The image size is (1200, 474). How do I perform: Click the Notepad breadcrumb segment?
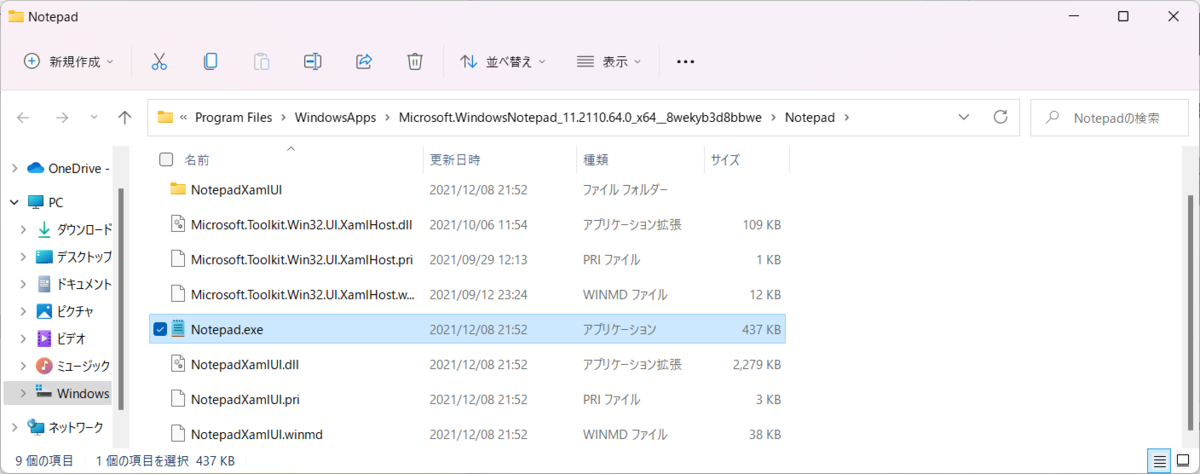(x=809, y=117)
